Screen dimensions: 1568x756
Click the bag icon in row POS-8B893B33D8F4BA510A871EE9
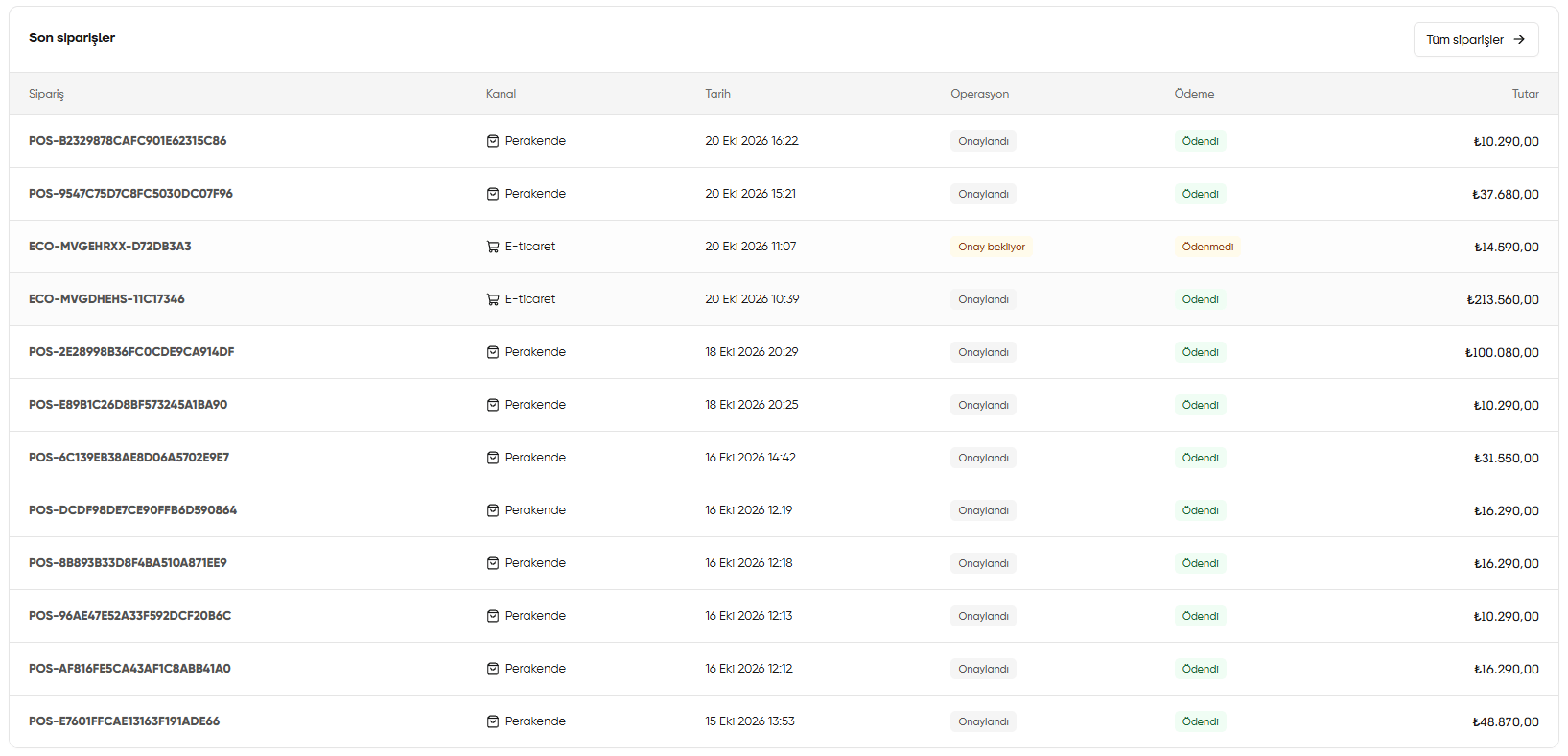(493, 563)
